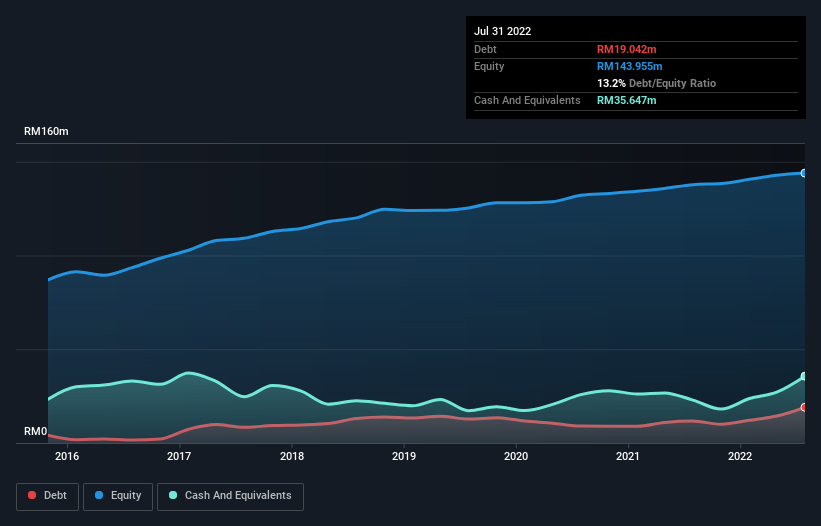Screen dimensions: 821x526
Task: Toggle the Cash And Equivalents legend button
Action: [230, 496]
